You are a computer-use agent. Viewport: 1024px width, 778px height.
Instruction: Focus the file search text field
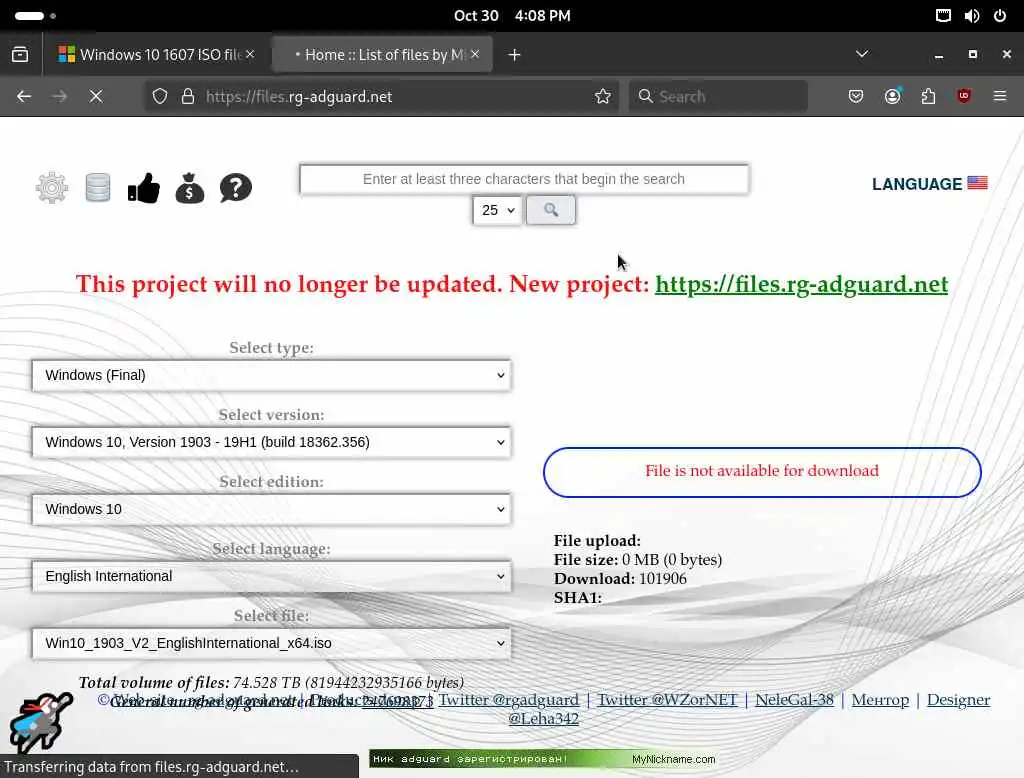[524, 179]
